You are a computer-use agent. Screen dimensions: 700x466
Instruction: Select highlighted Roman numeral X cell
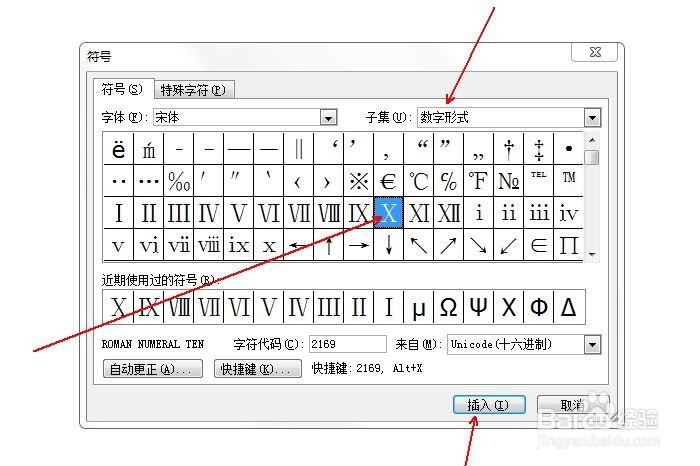[x=388, y=213]
